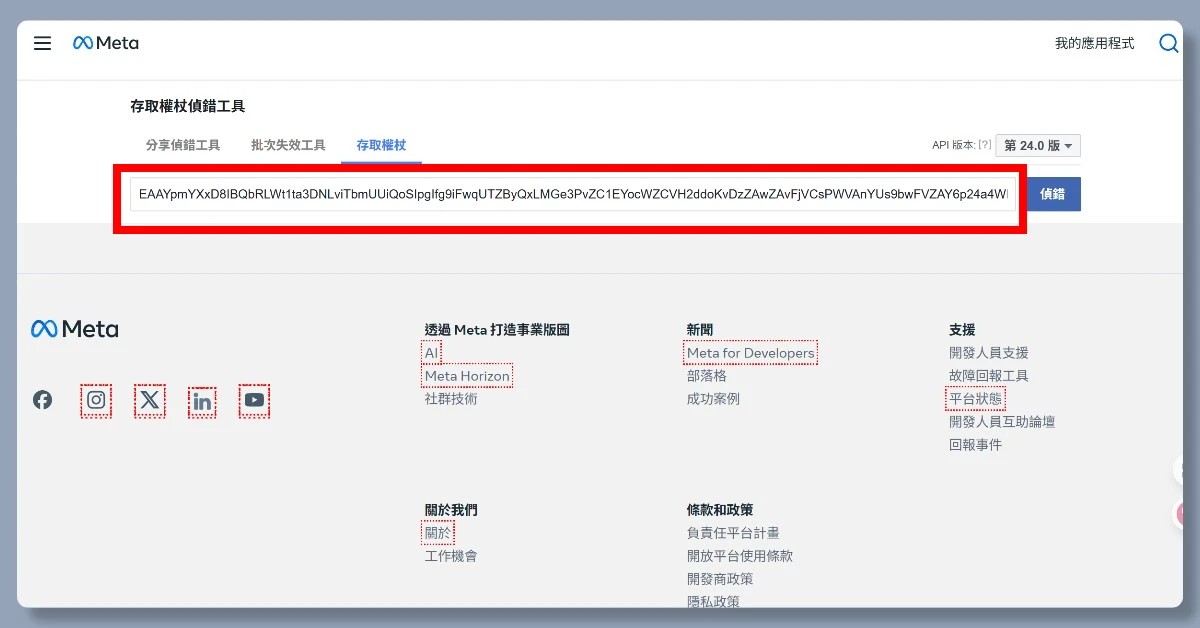This screenshot has width=1200, height=628.
Task: Open the Meta Horizon link
Action: coord(467,376)
